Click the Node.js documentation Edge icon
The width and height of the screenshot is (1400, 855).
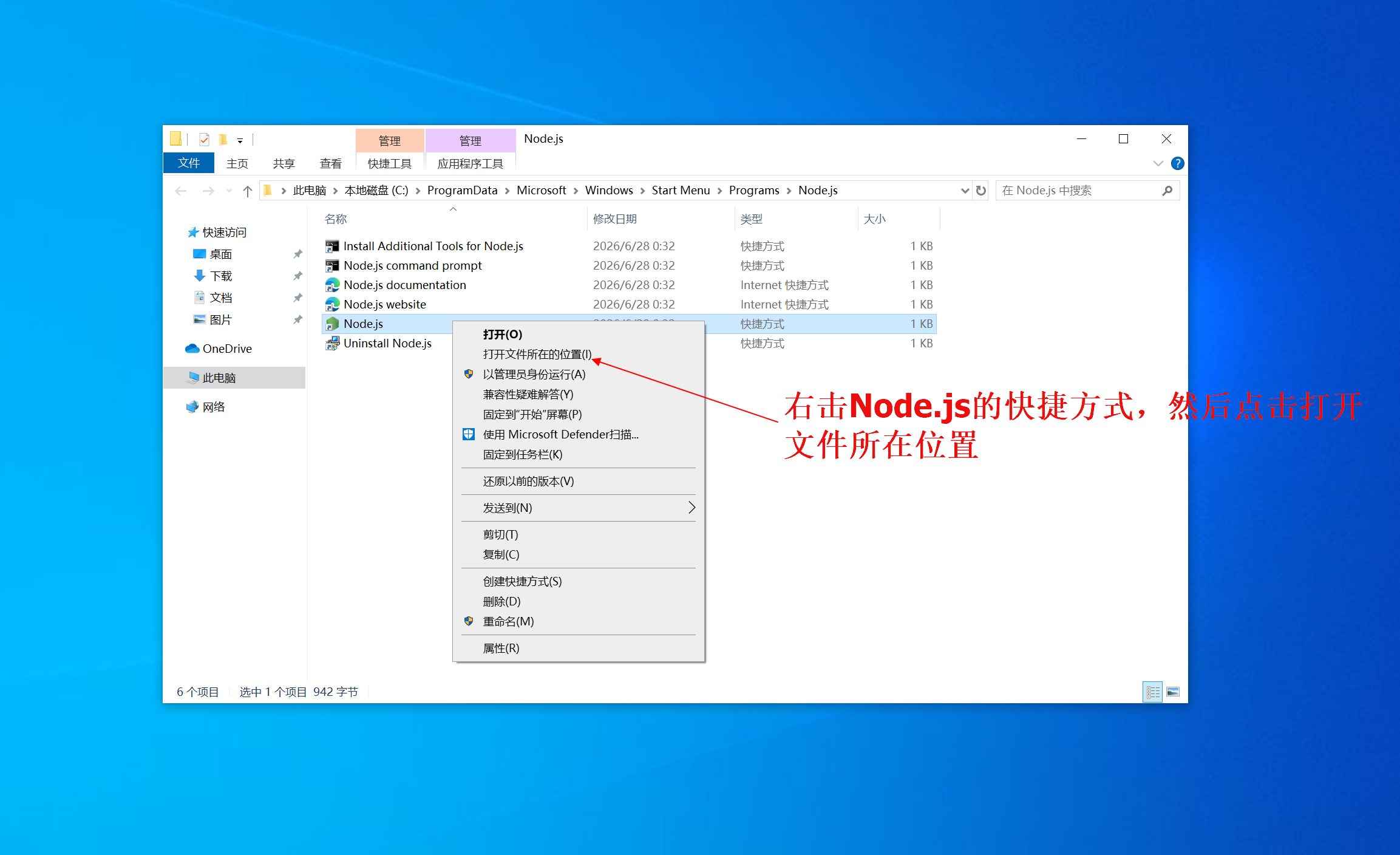coord(332,285)
